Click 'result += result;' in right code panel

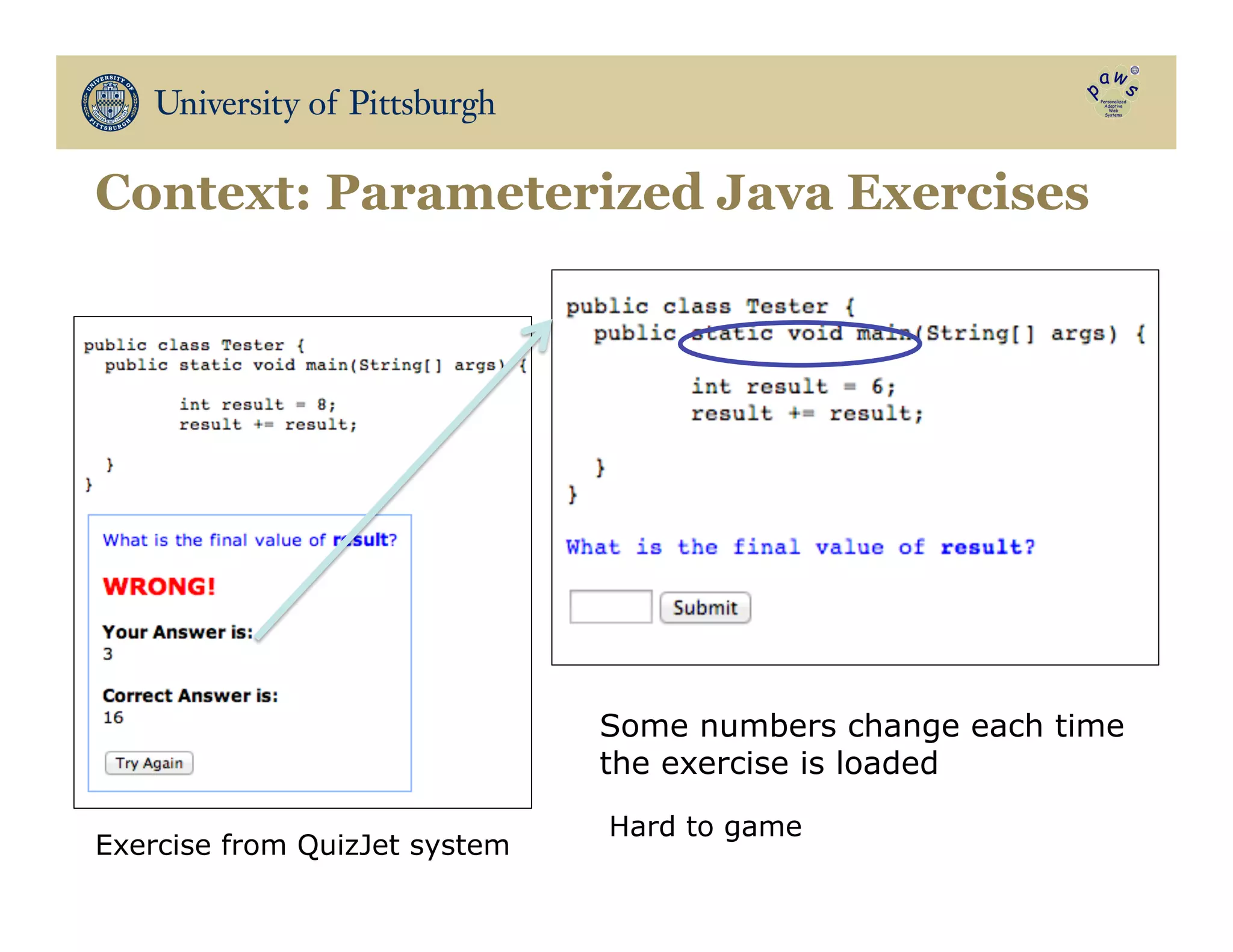pos(807,413)
